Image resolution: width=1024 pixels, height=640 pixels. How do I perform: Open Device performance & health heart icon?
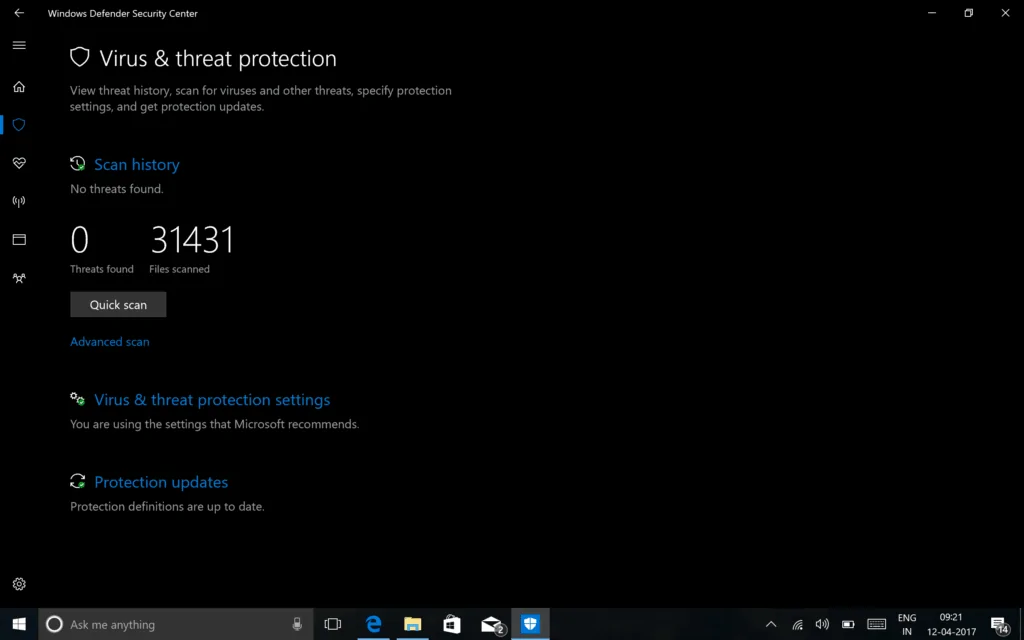pos(19,163)
